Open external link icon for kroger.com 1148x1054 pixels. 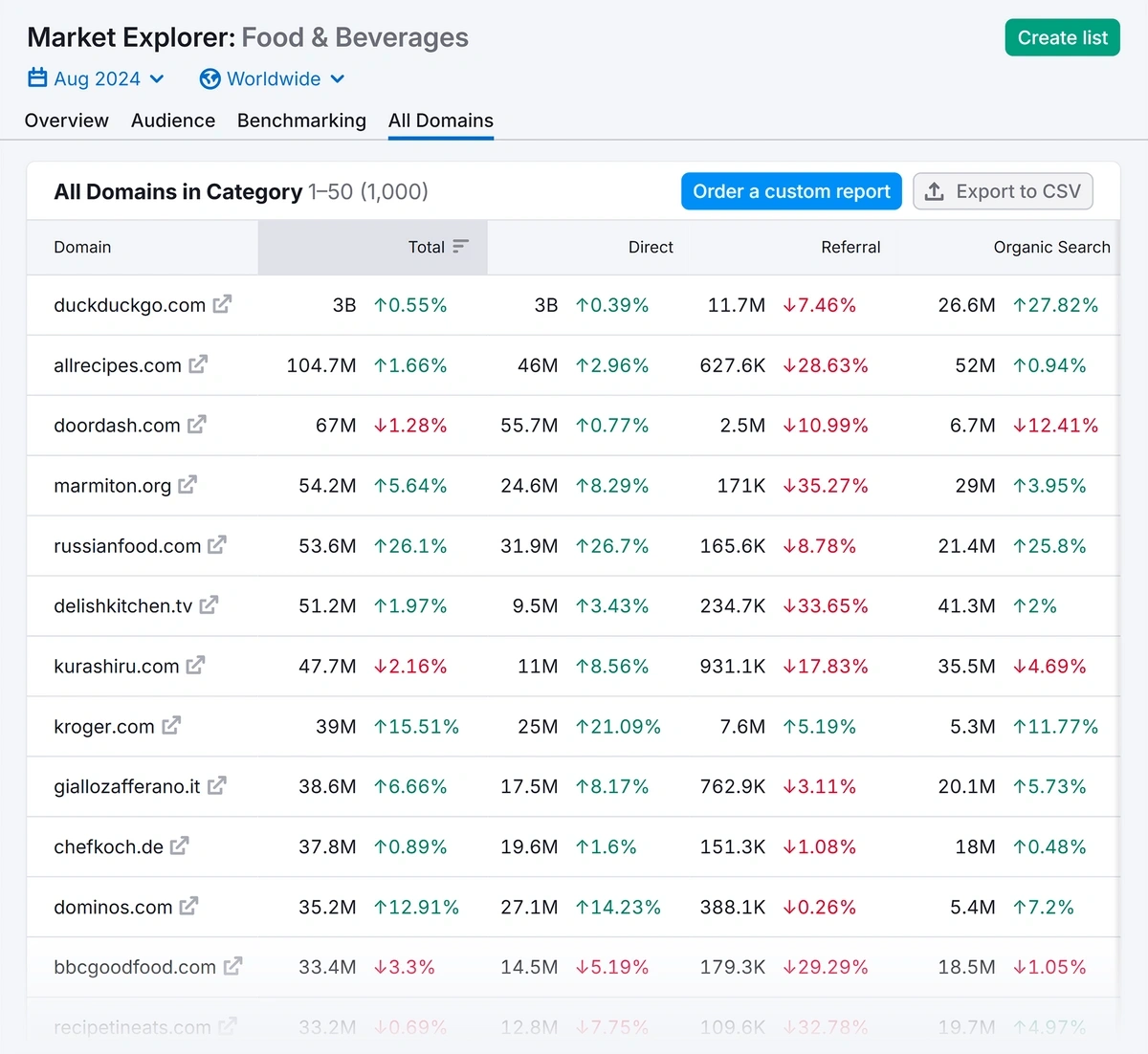click(x=171, y=726)
